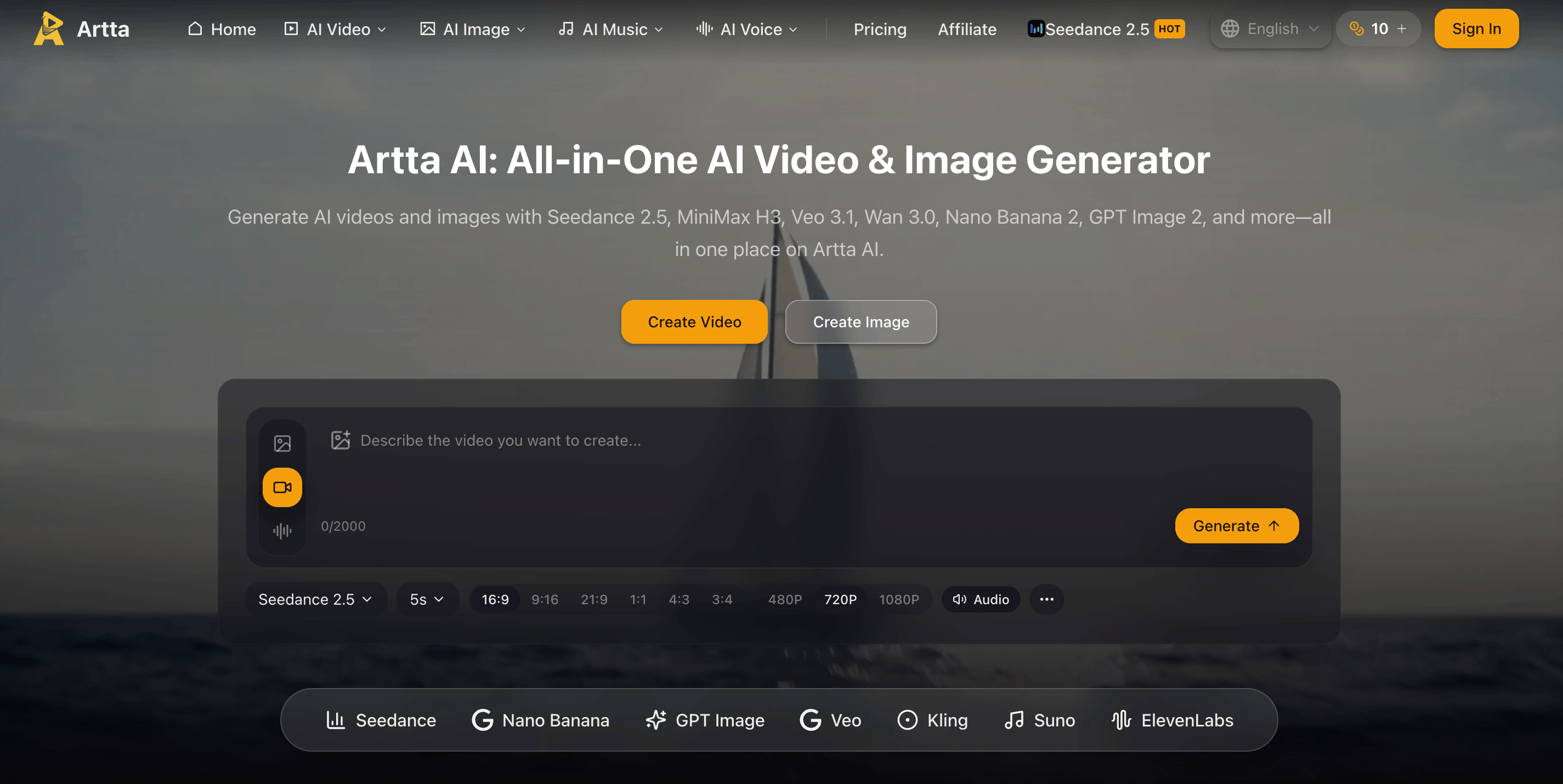Click the Create Image button
Viewport: 1563px width, 784px height.
pyautogui.click(x=861, y=321)
